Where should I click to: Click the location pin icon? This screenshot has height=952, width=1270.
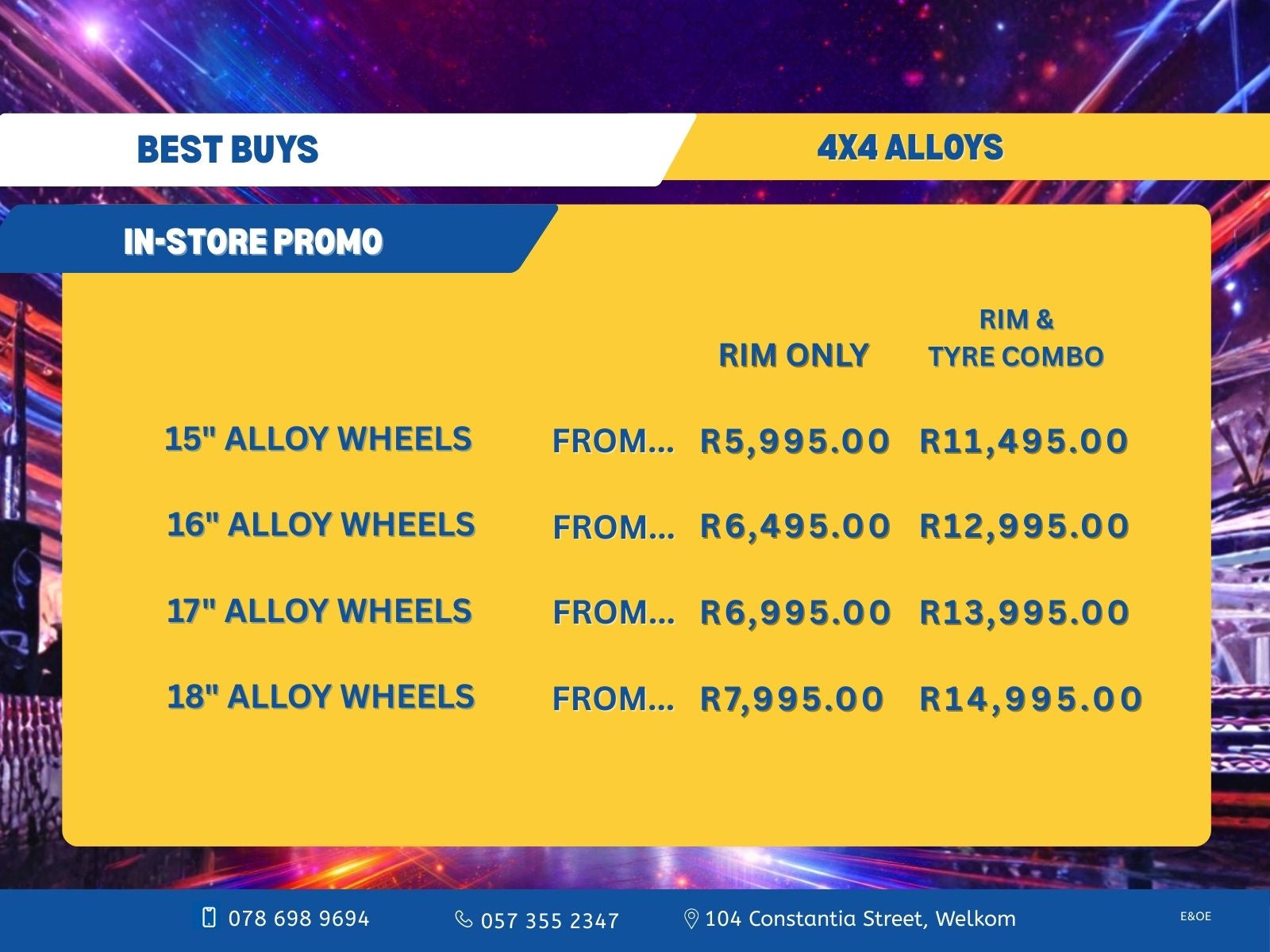[x=691, y=919]
